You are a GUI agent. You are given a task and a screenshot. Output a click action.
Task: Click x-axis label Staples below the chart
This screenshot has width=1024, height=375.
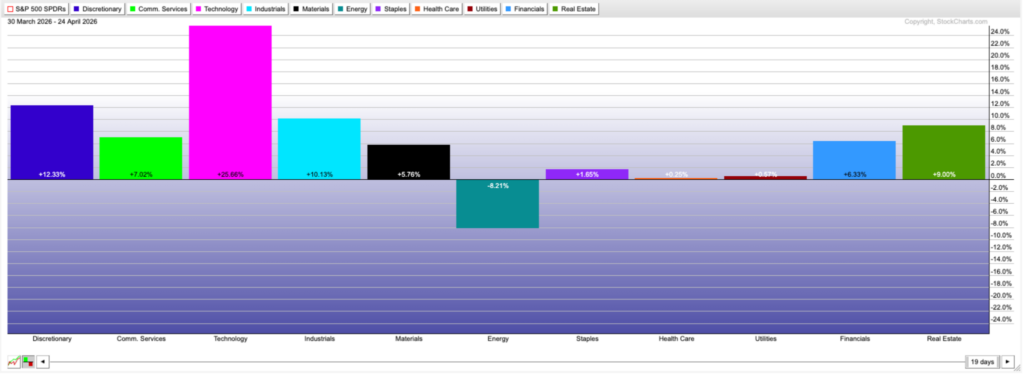[x=587, y=338]
